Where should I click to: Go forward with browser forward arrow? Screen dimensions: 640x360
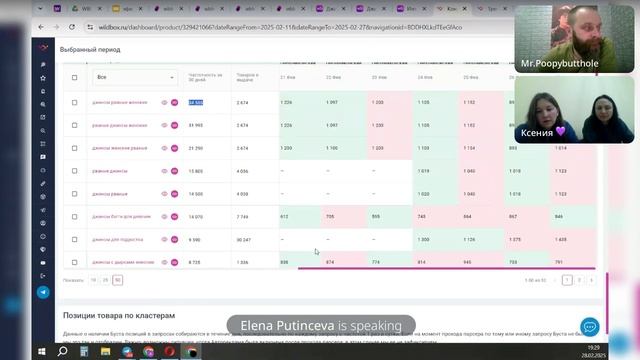[x=56, y=27]
